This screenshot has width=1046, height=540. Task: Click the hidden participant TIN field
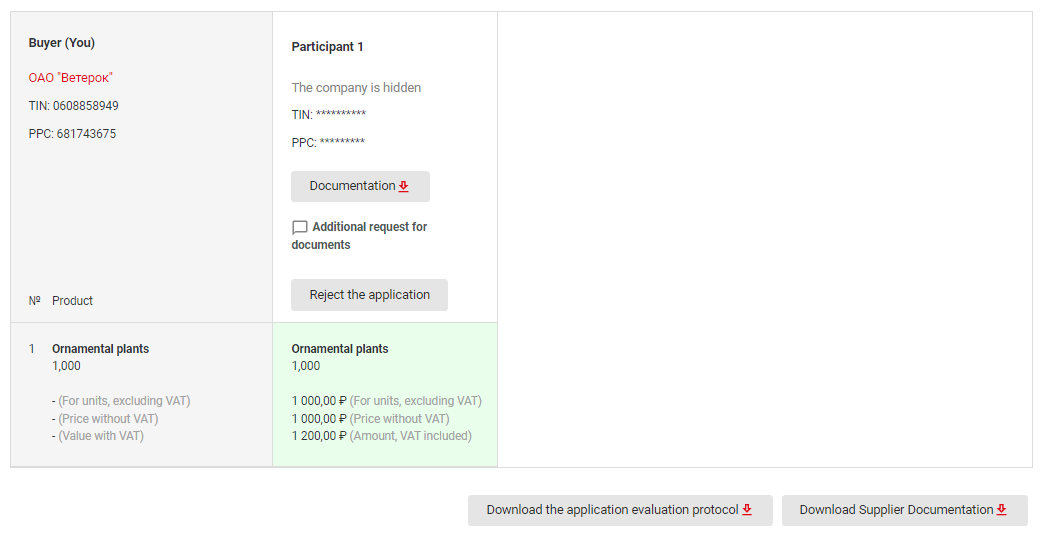329,115
